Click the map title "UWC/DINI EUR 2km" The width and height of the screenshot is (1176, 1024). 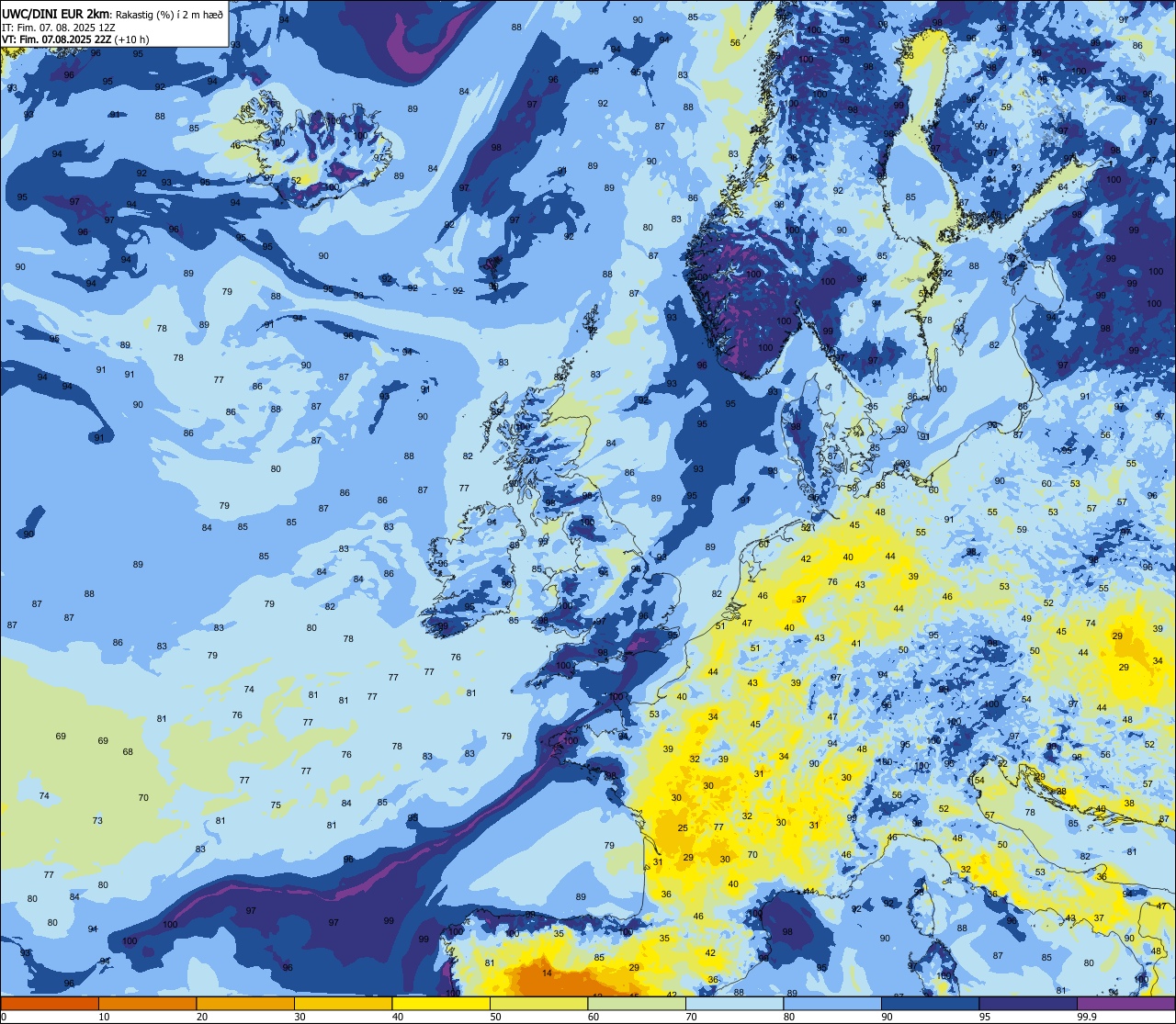55,13
